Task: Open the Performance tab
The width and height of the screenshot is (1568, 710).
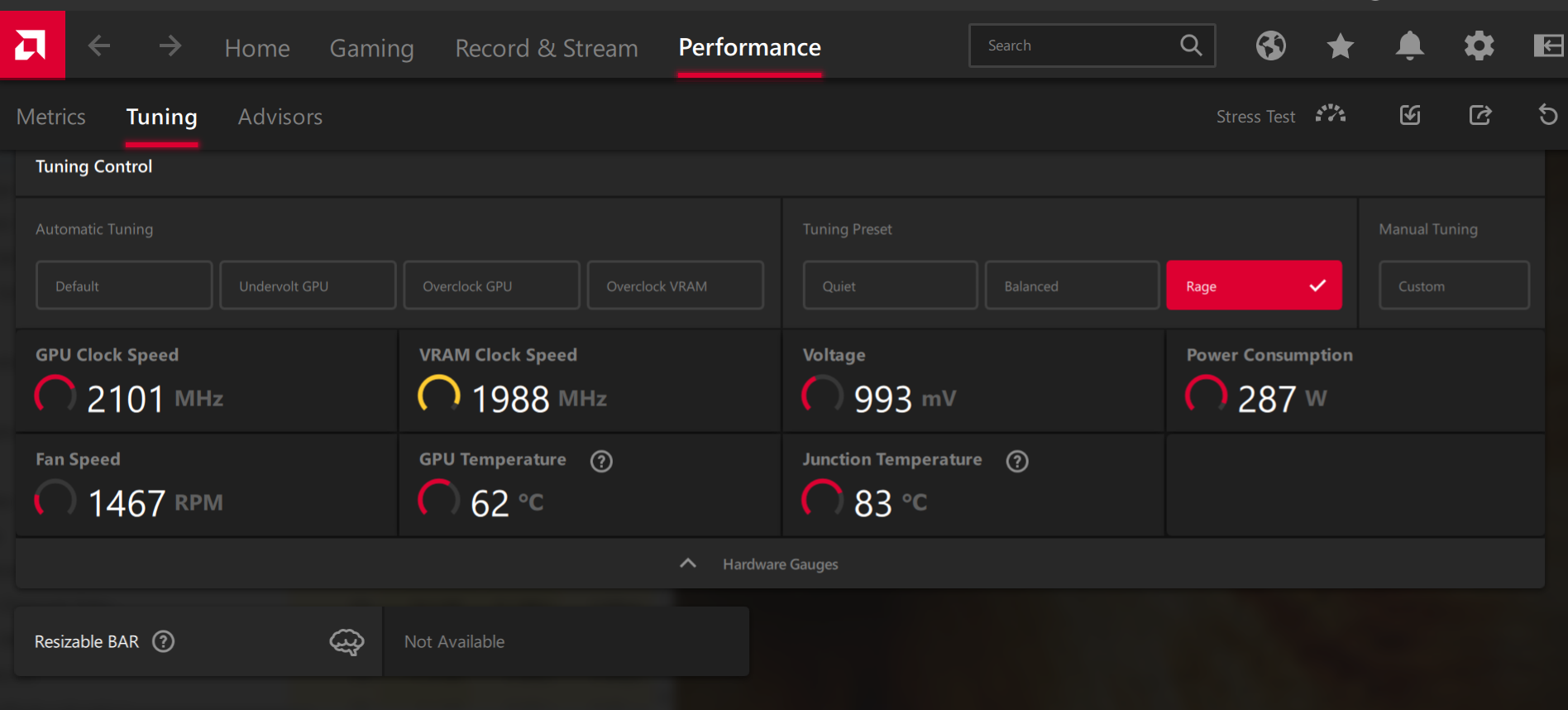Action: click(x=750, y=47)
